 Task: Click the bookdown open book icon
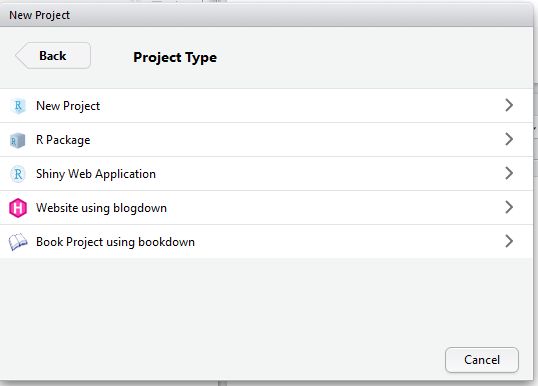click(18, 242)
